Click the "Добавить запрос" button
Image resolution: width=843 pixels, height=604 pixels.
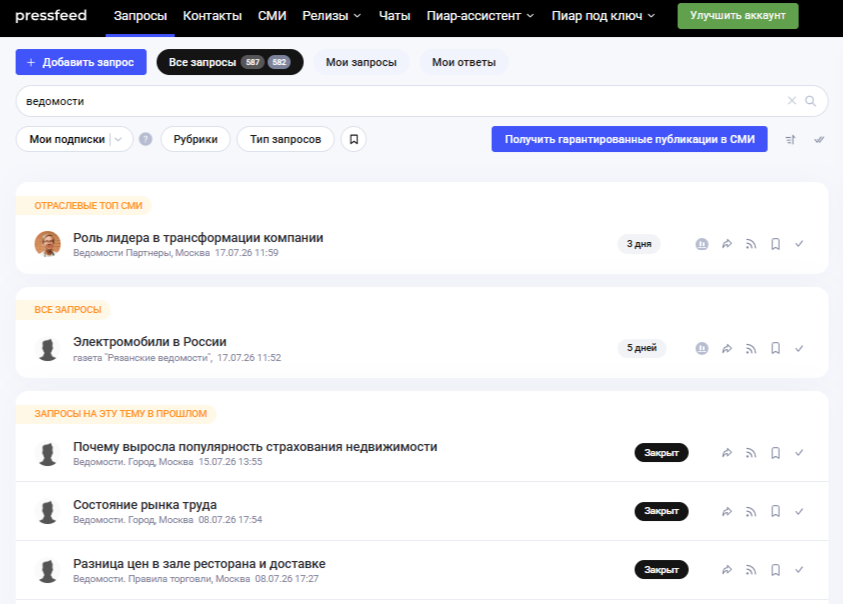click(81, 62)
